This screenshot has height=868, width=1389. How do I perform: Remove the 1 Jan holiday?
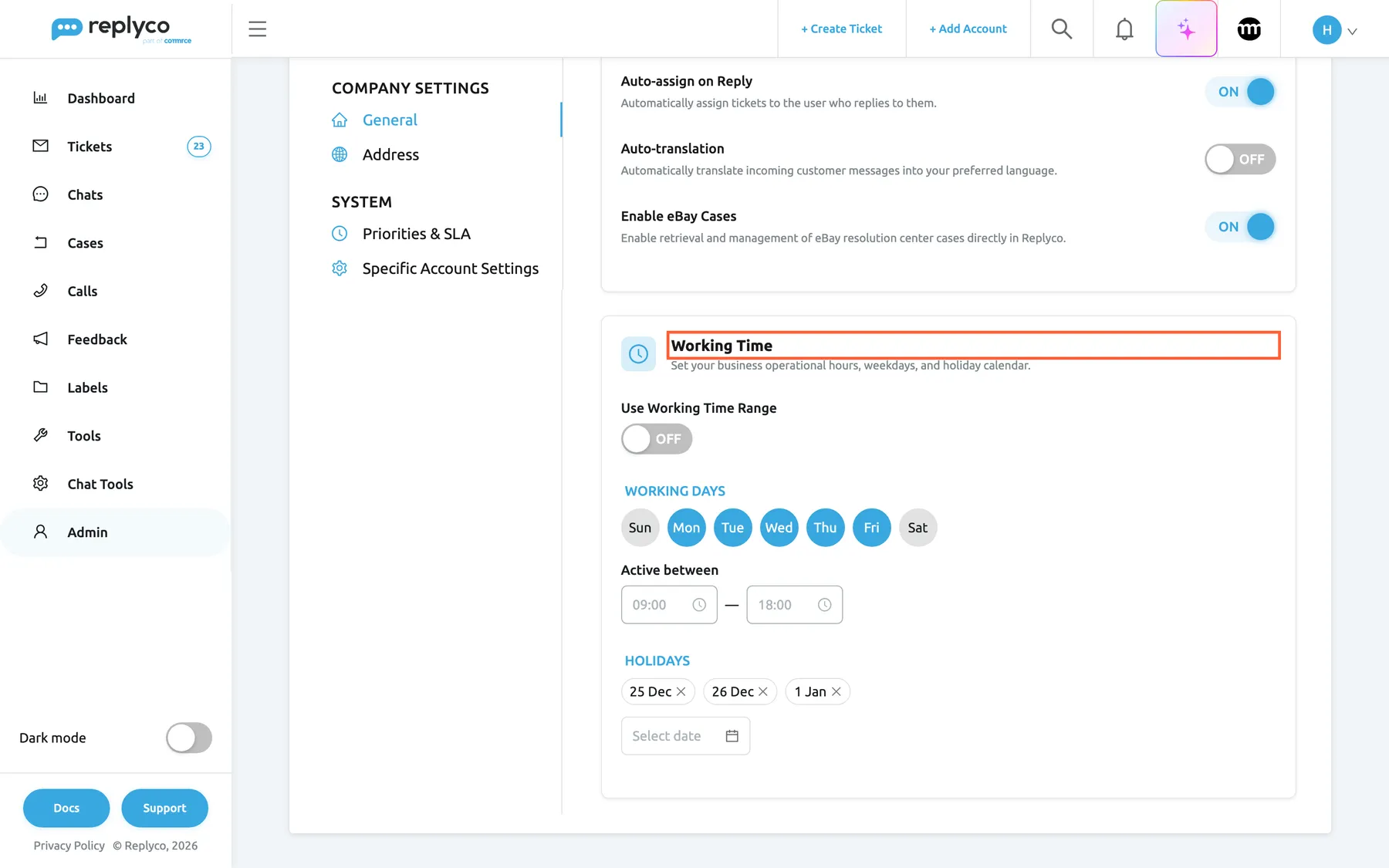tap(836, 691)
